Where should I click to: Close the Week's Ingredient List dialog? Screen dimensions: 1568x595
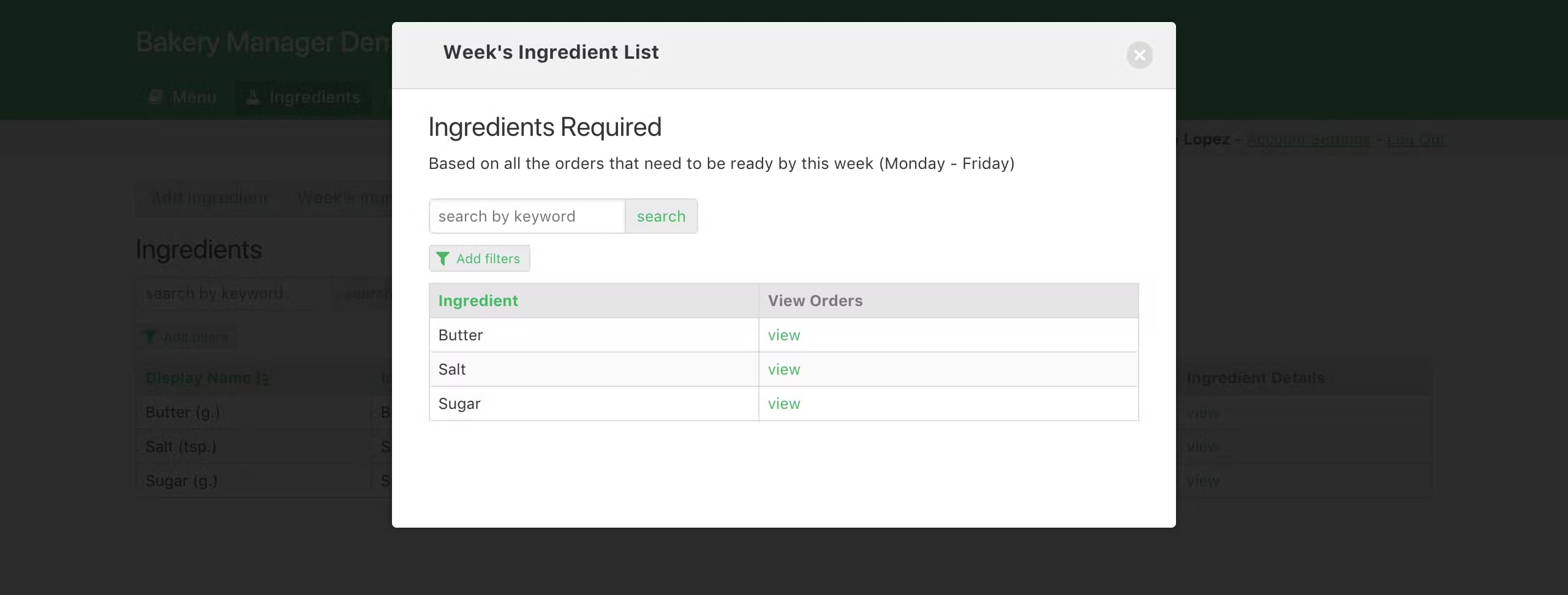point(1139,55)
